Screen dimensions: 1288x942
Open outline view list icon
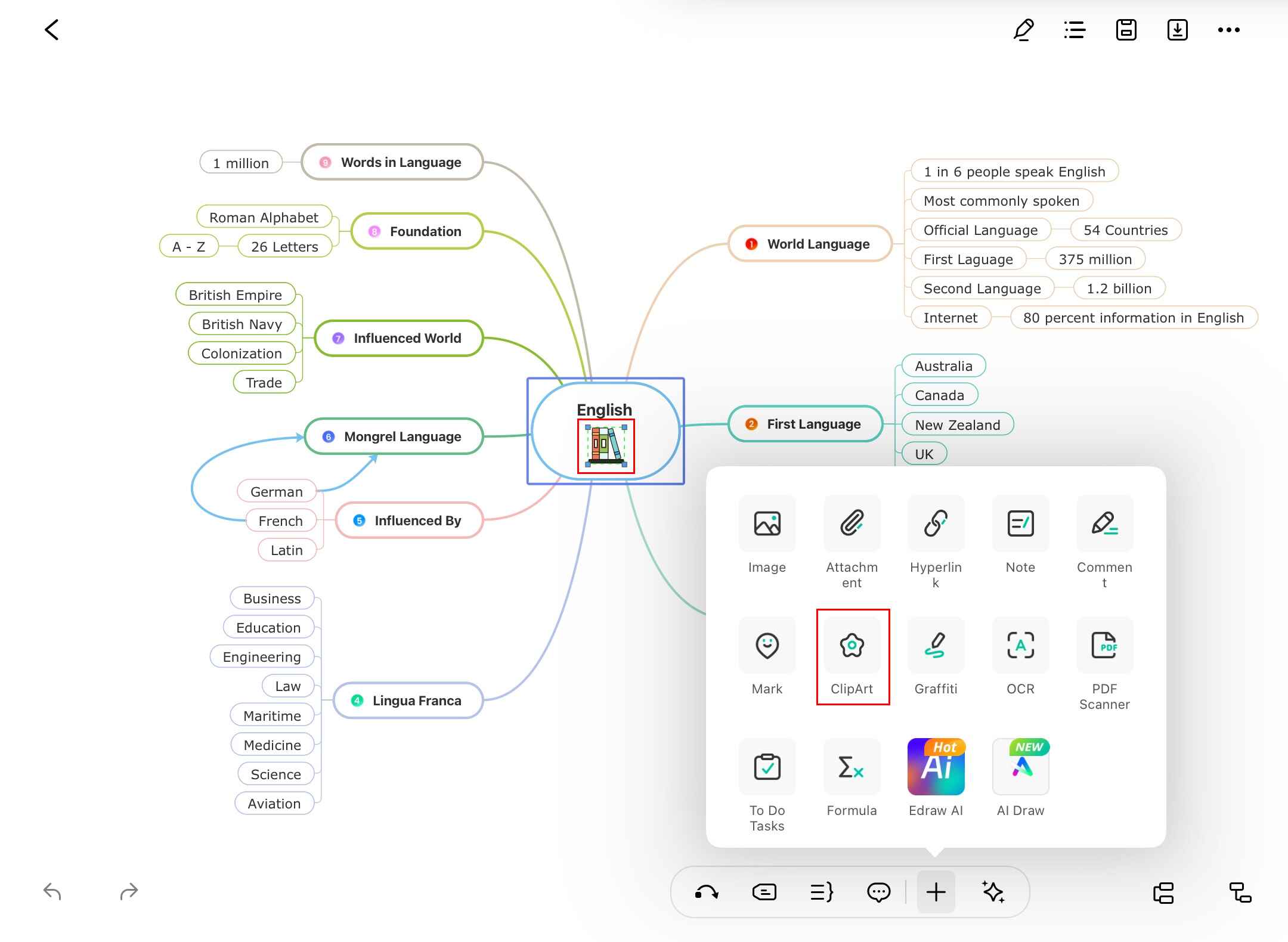(x=1075, y=30)
